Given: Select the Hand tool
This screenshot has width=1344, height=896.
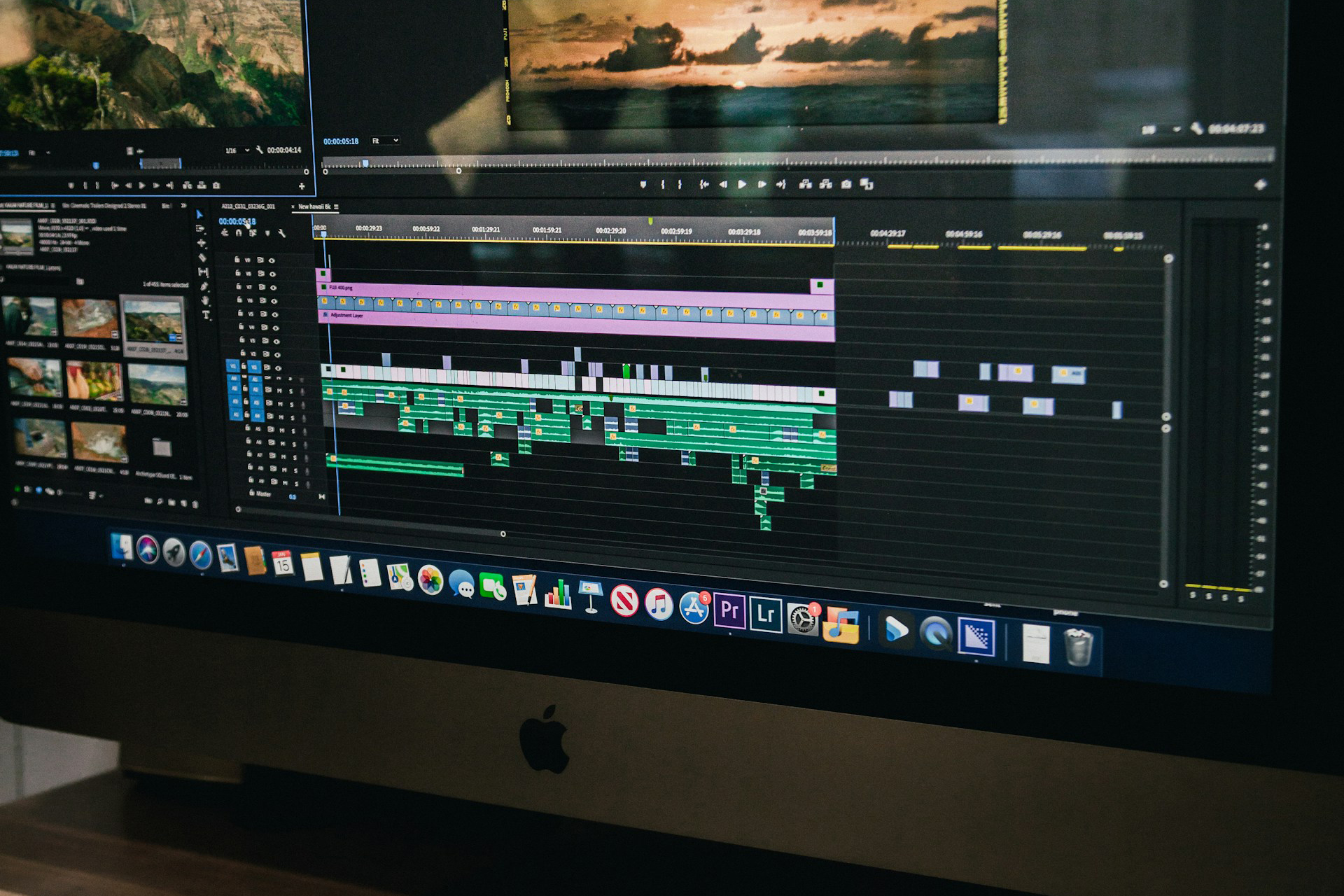Looking at the screenshot, I should [205, 300].
